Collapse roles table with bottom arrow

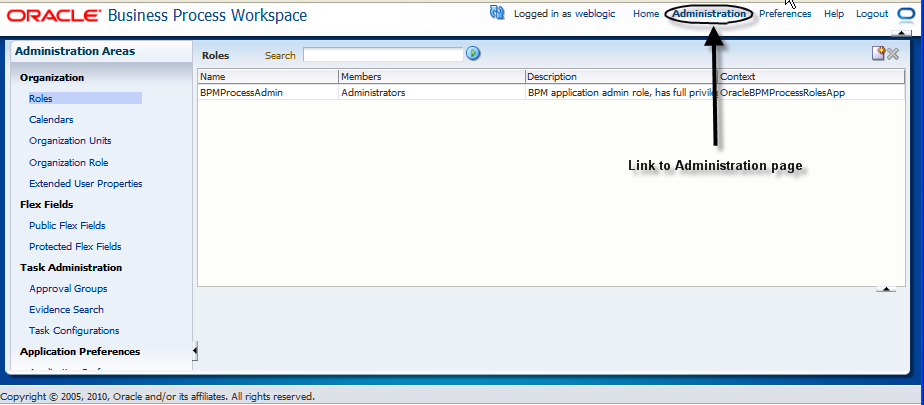click(x=886, y=288)
